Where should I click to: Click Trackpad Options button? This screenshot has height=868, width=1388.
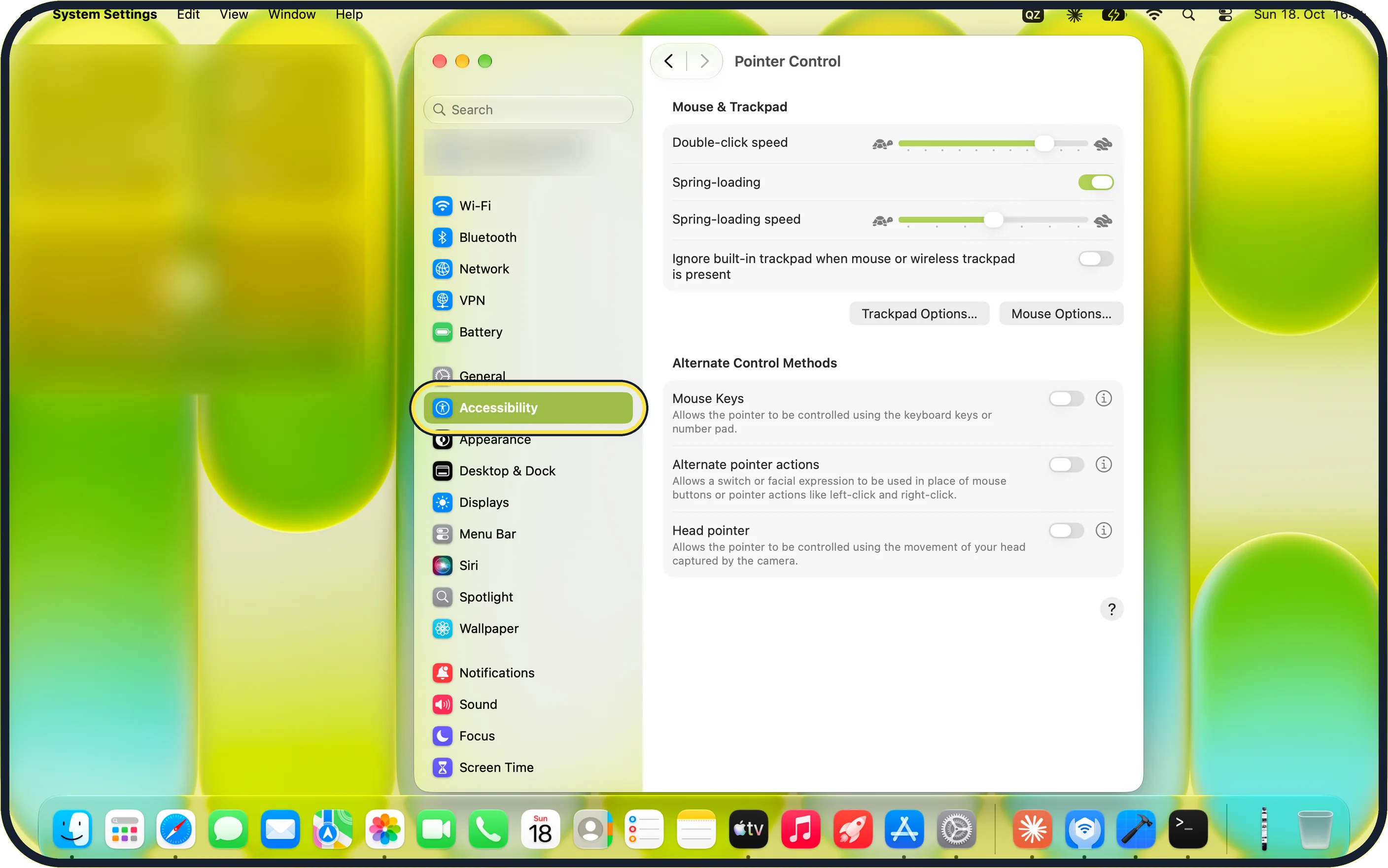coord(919,314)
